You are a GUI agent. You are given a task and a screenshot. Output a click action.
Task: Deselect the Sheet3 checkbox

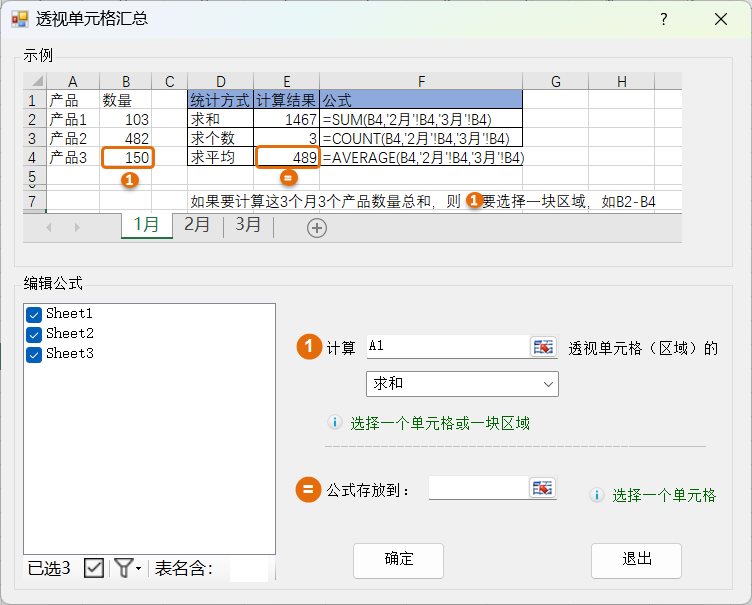point(34,354)
